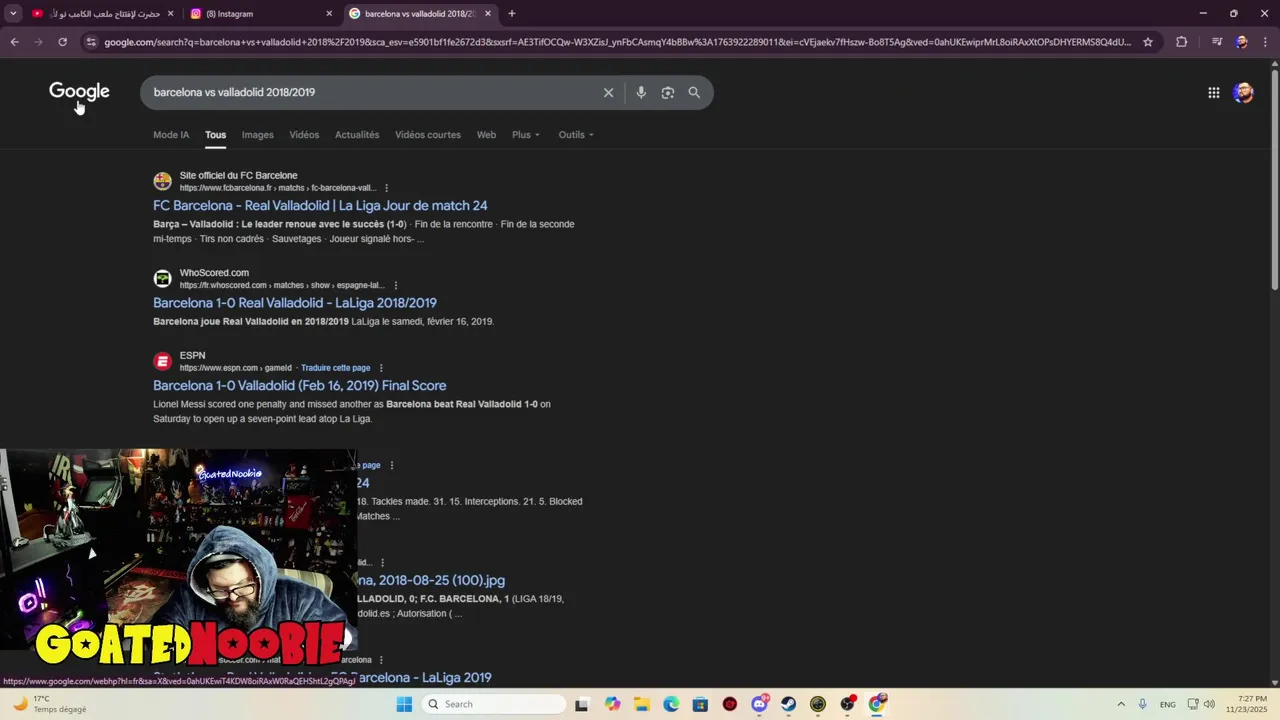Expand the Outils dropdown
Viewport: 1280px width, 720px height.
tap(576, 135)
